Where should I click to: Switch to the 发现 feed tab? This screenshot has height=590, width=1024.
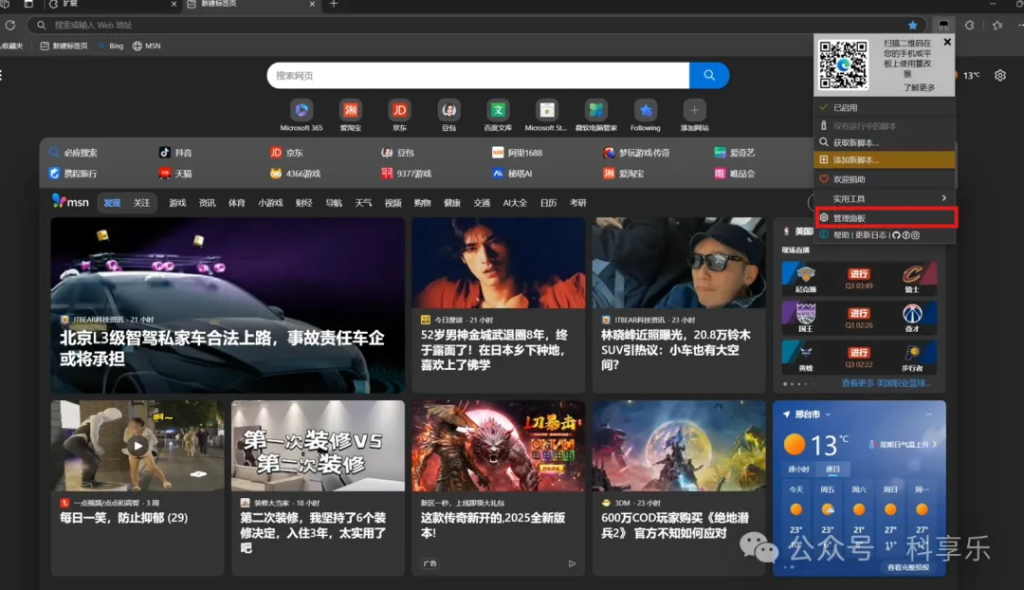(x=112, y=203)
